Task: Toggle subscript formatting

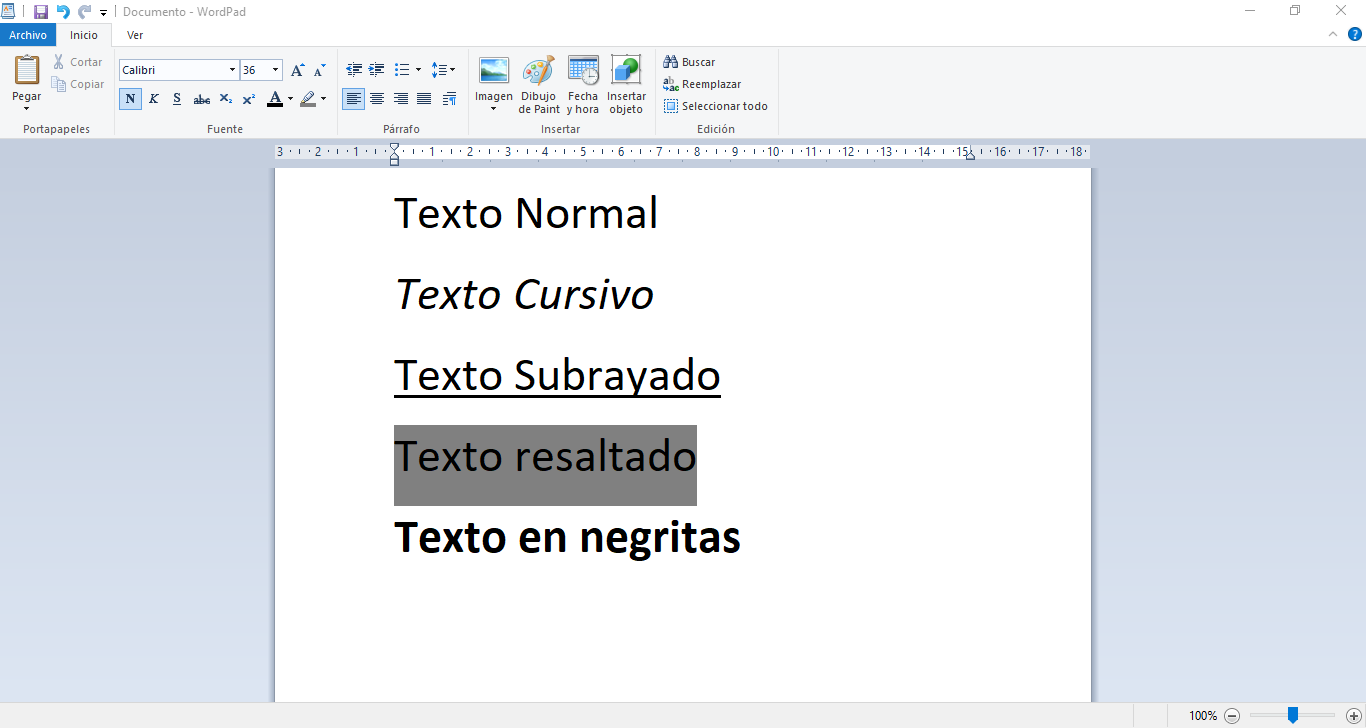Action: coord(225,99)
